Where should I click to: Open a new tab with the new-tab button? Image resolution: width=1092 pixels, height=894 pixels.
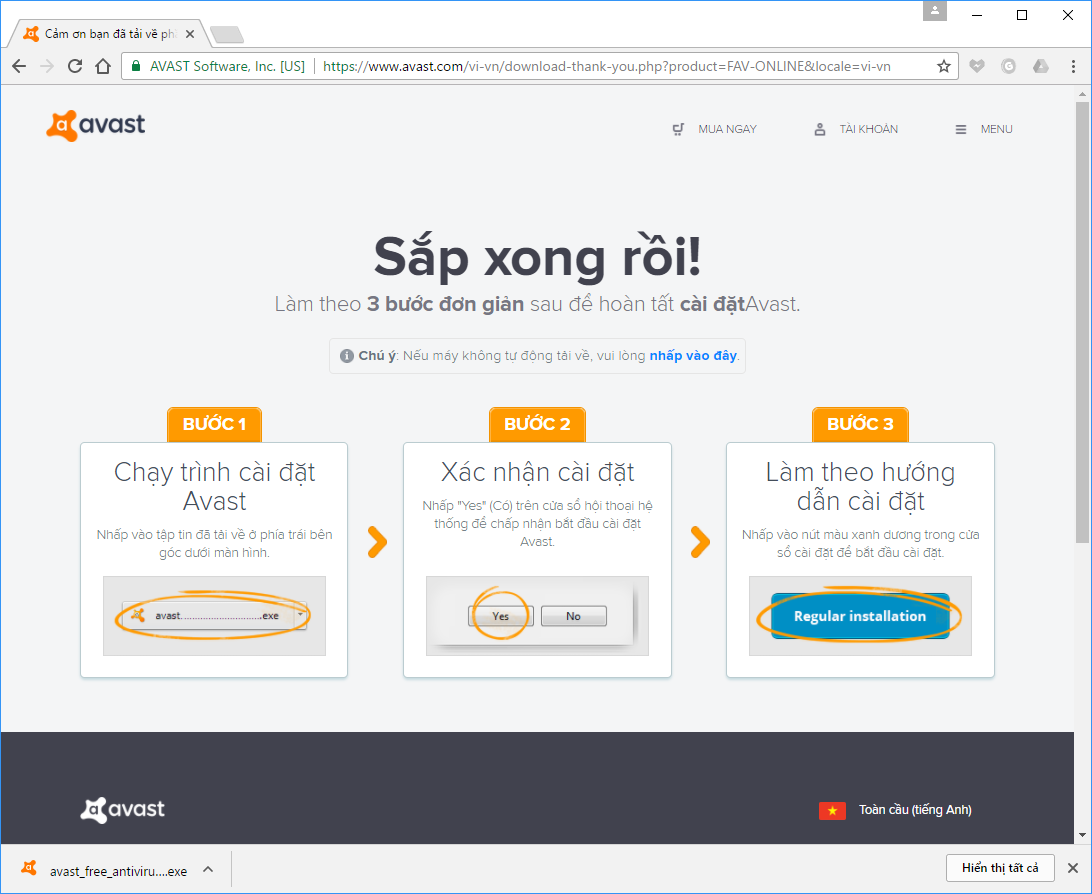(x=226, y=34)
